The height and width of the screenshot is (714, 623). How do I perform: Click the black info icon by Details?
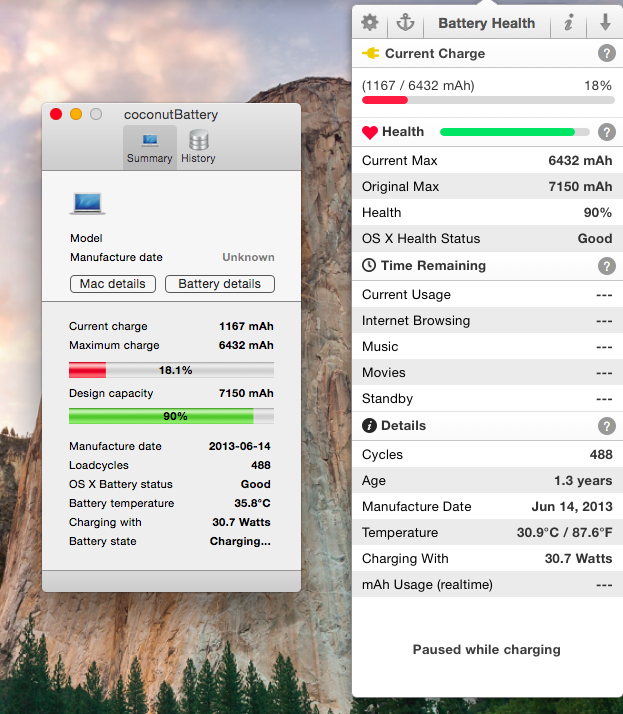pos(369,426)
